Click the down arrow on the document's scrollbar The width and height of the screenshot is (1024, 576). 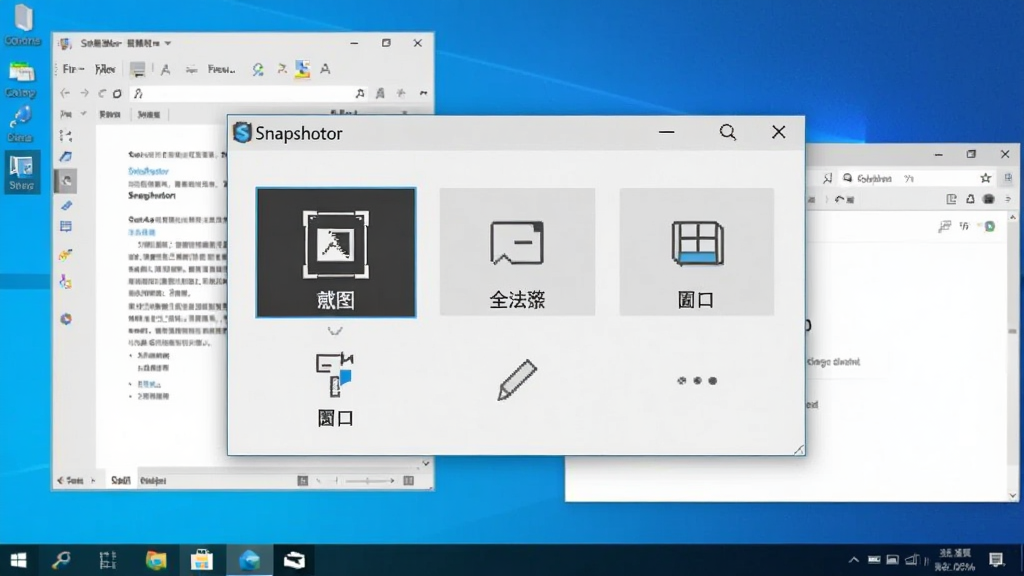[426, 464]
